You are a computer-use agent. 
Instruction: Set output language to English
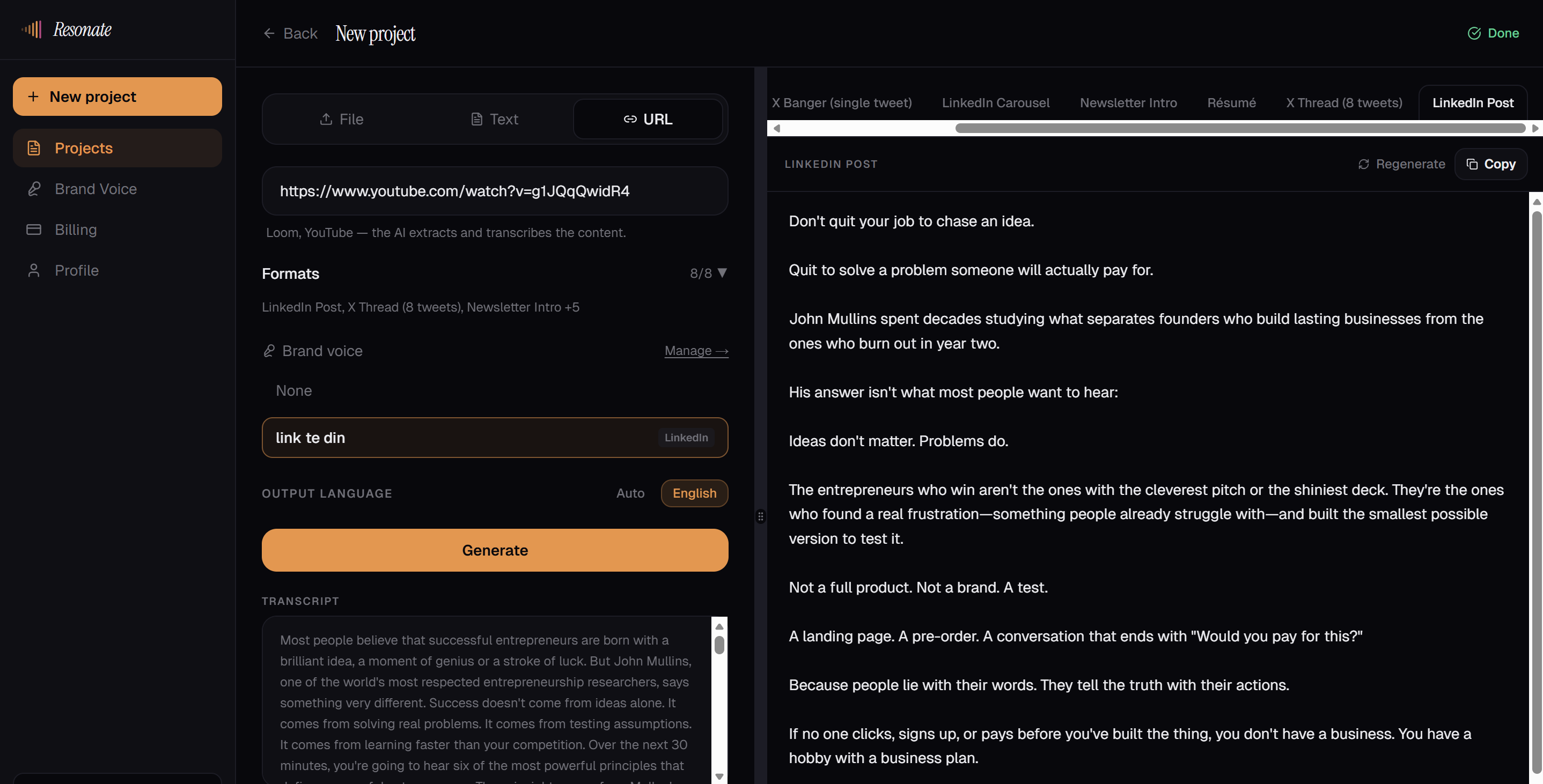click(x=694, y=493)
